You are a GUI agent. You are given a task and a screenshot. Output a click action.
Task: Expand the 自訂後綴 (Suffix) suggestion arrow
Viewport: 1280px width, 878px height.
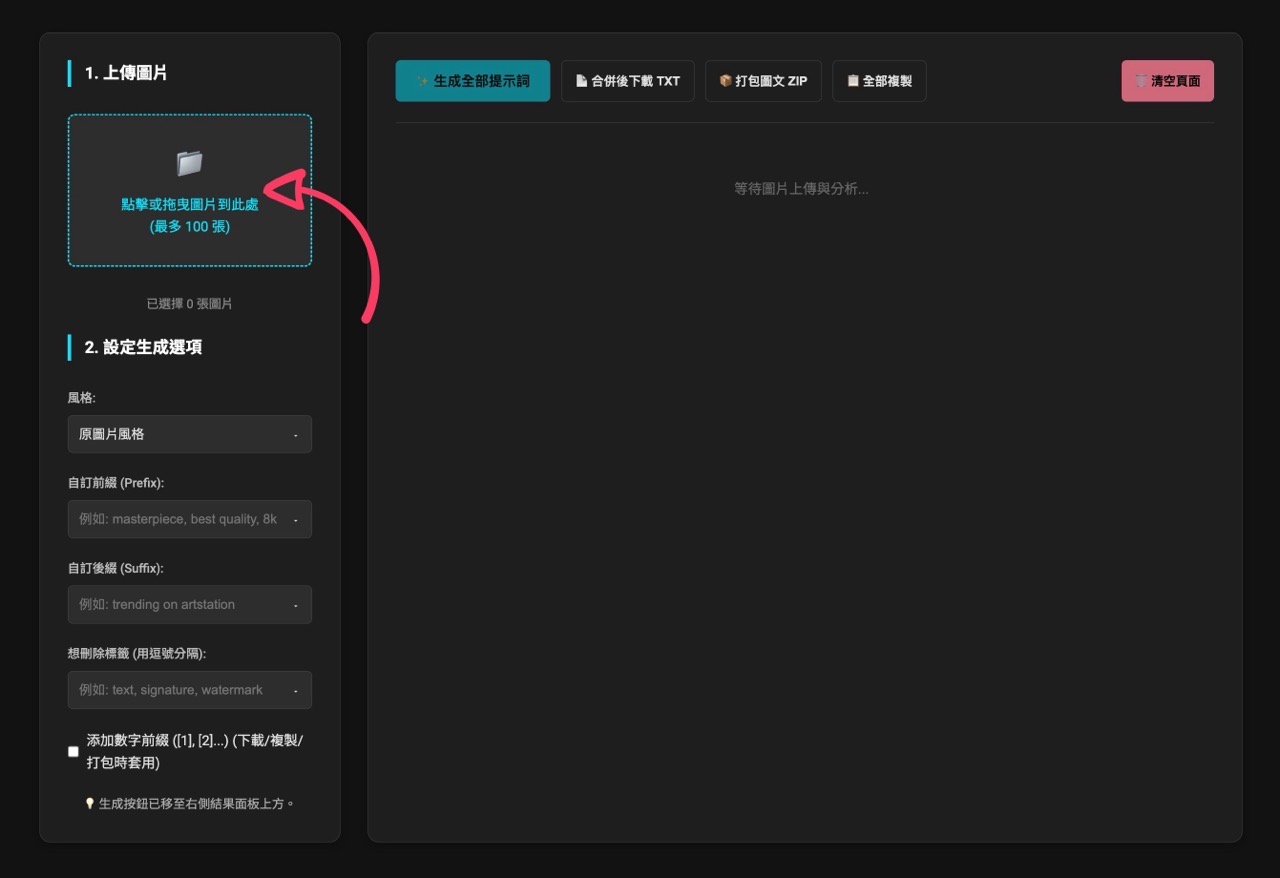tap(295, 605)
